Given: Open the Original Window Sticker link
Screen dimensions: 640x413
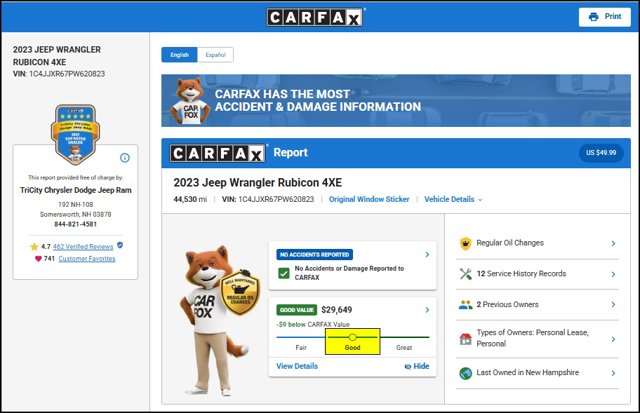Looking at the screenshot, I should coord(369,199).
